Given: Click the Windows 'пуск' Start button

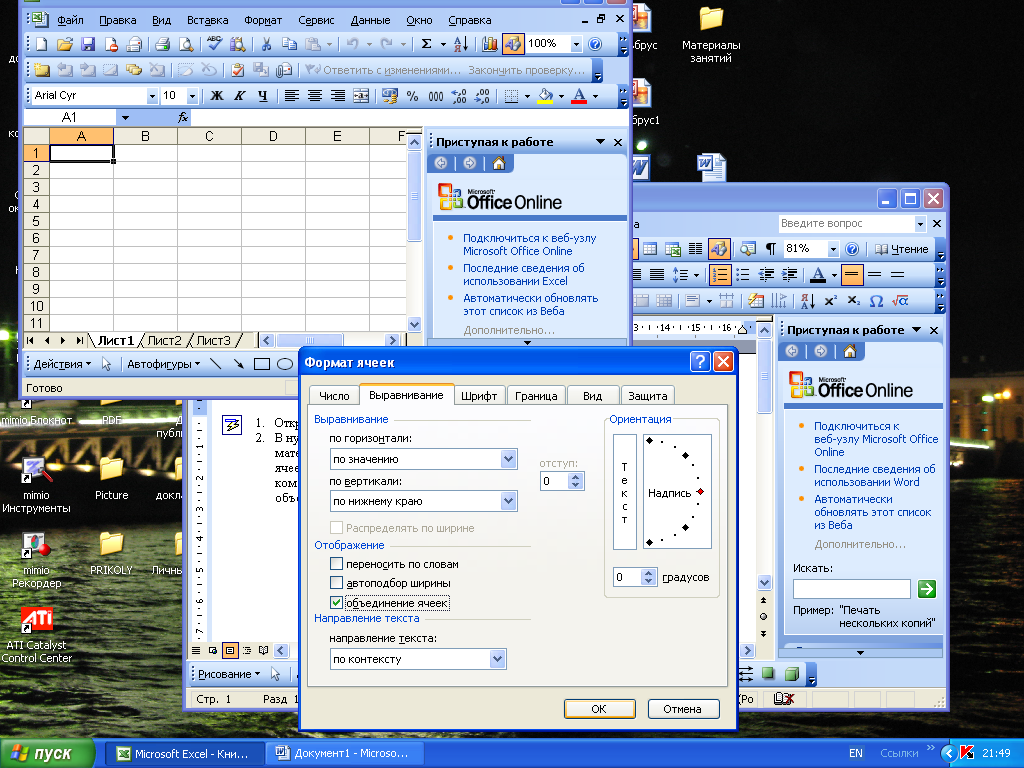Looking at the screenshot, I should [x=48, y=753].
